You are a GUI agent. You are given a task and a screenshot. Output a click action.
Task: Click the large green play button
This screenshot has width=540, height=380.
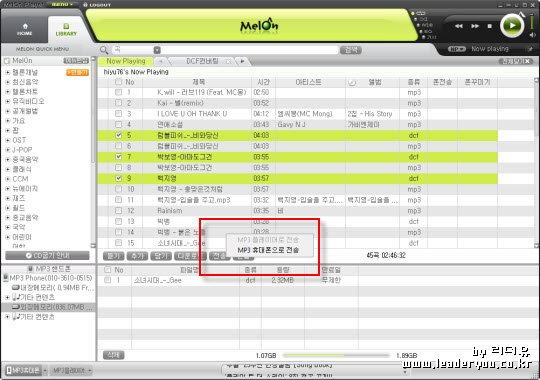511,25
